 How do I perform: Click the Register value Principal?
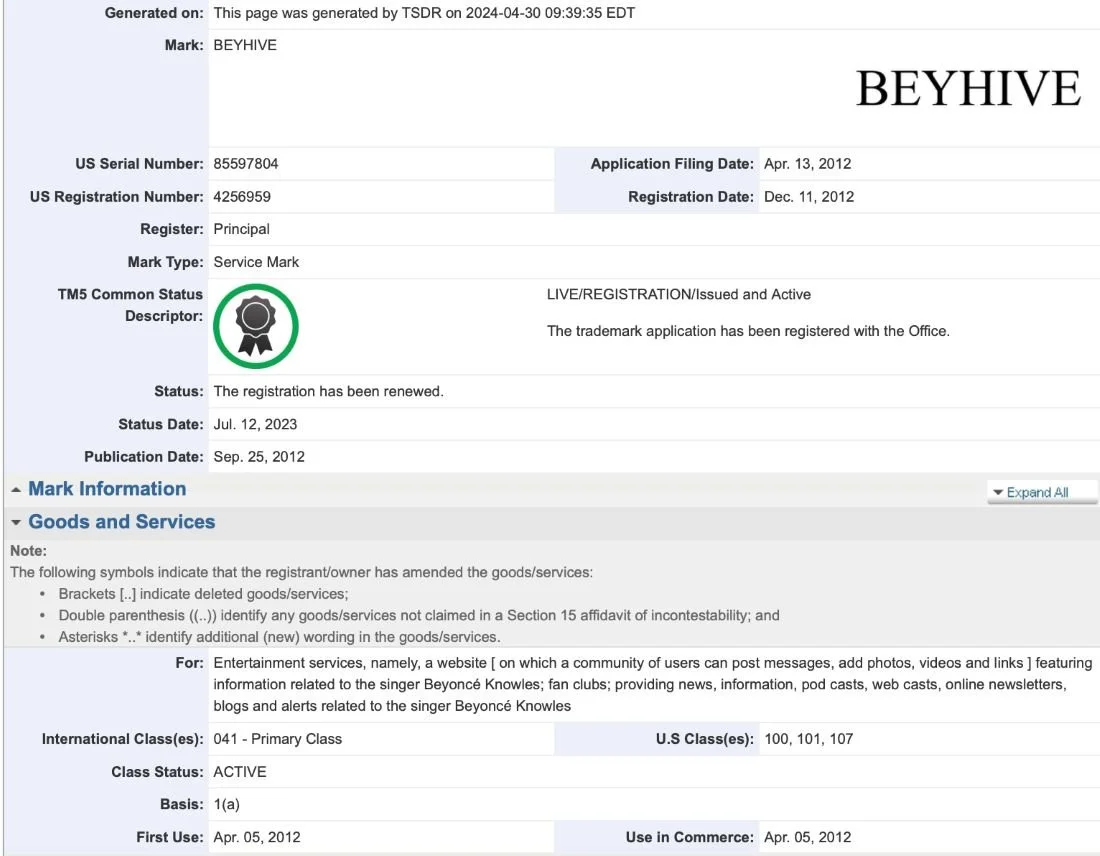point(241,229)
